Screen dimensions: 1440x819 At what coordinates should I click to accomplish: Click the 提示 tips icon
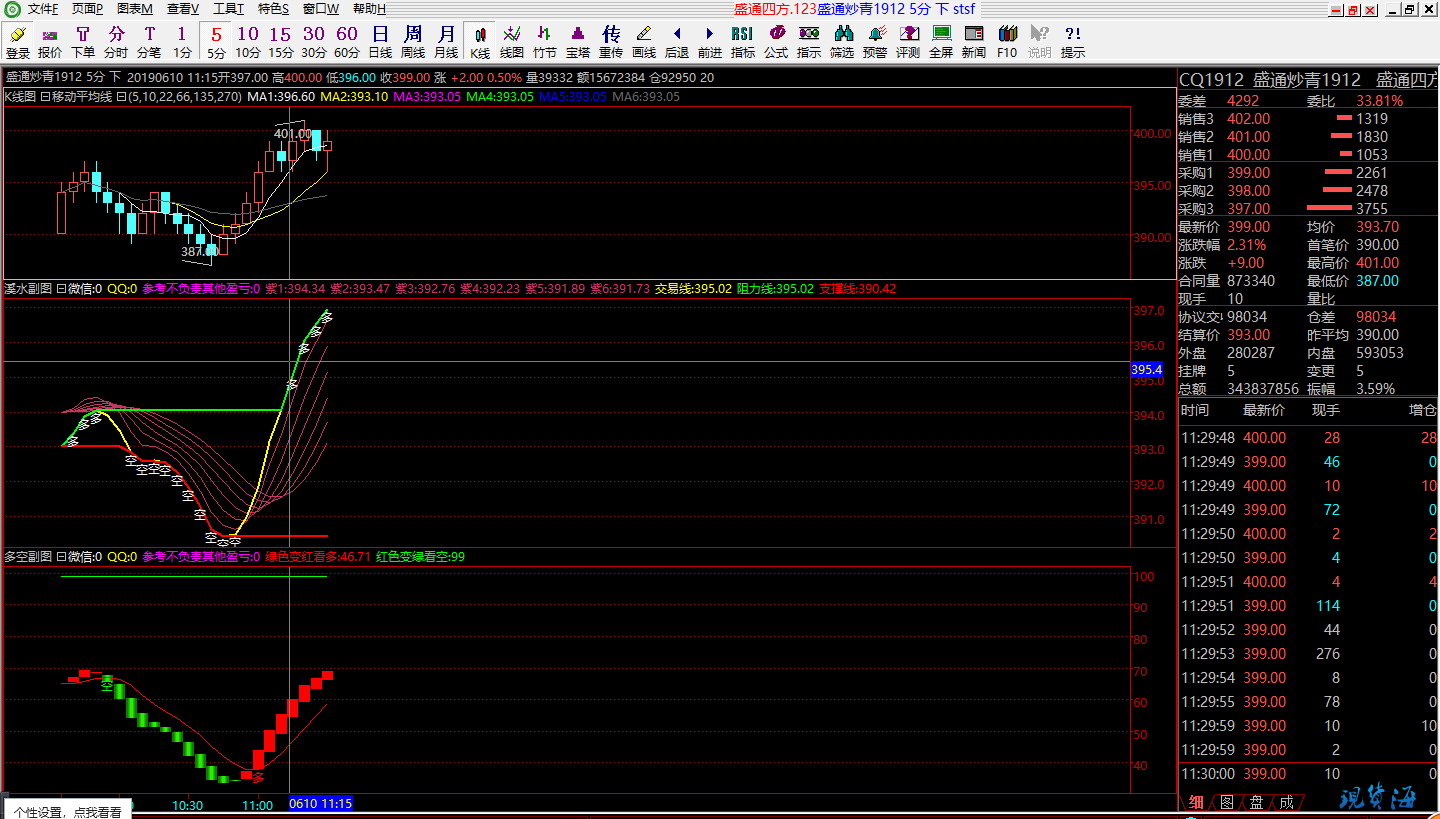[1073, 42]
